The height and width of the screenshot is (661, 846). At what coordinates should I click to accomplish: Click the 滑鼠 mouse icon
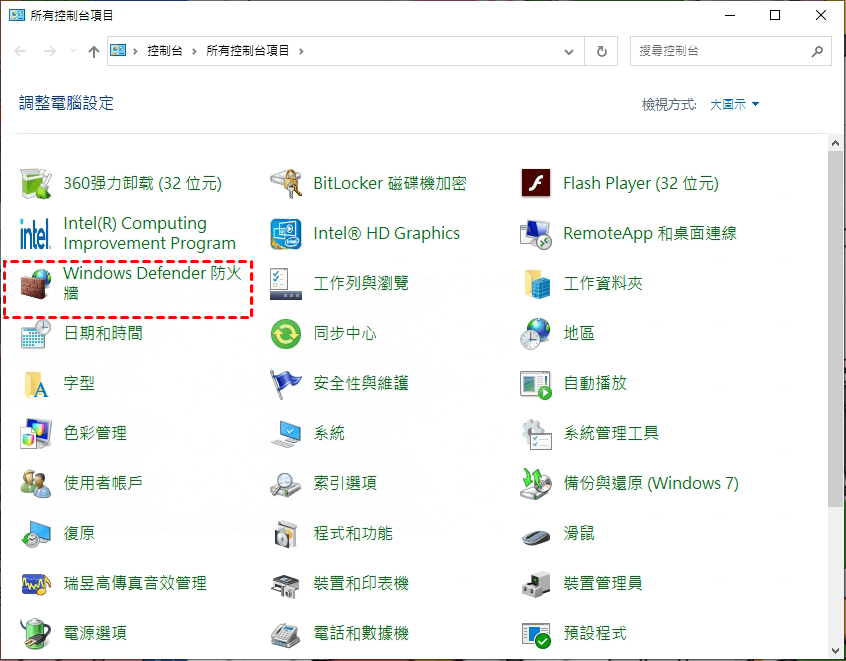(536, 535)
